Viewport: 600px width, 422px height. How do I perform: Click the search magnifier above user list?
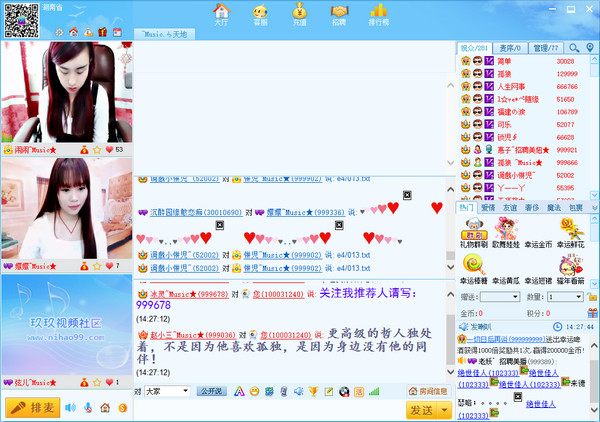(575, 47)
